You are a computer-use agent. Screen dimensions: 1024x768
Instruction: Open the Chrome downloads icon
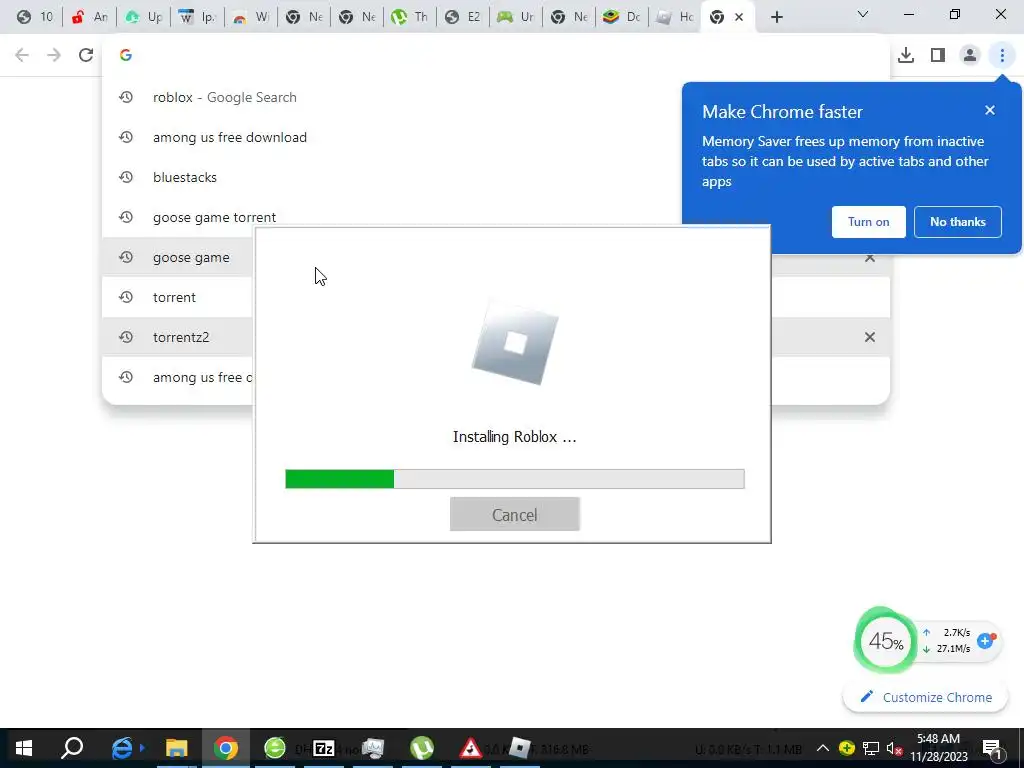pos(906,55)
